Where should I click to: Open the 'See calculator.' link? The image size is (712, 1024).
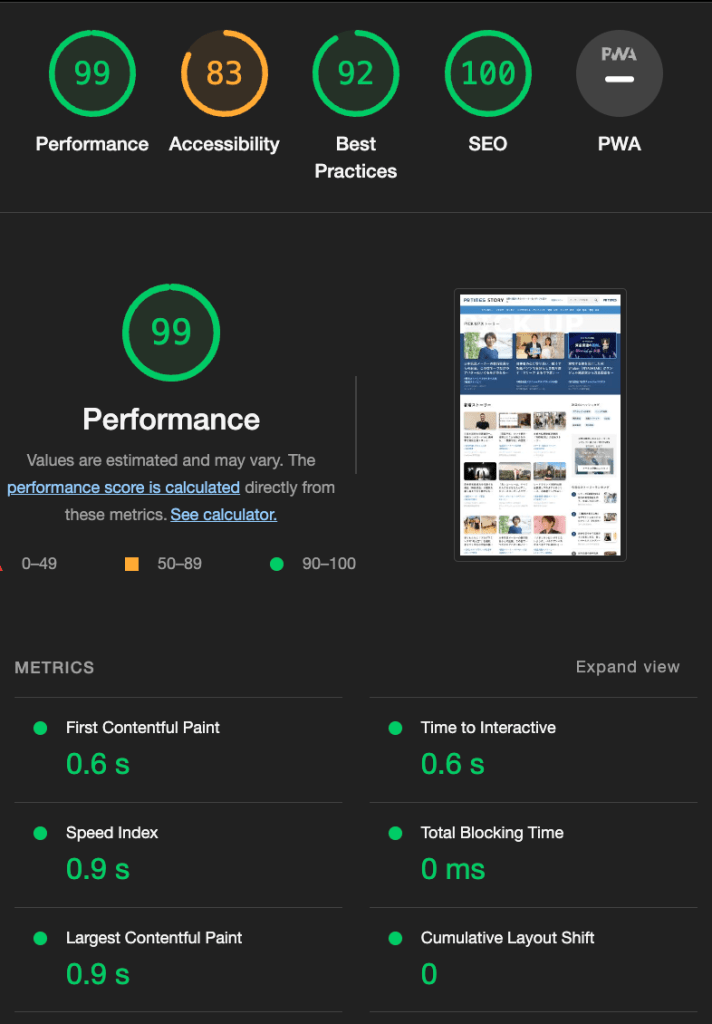[223, 515]
